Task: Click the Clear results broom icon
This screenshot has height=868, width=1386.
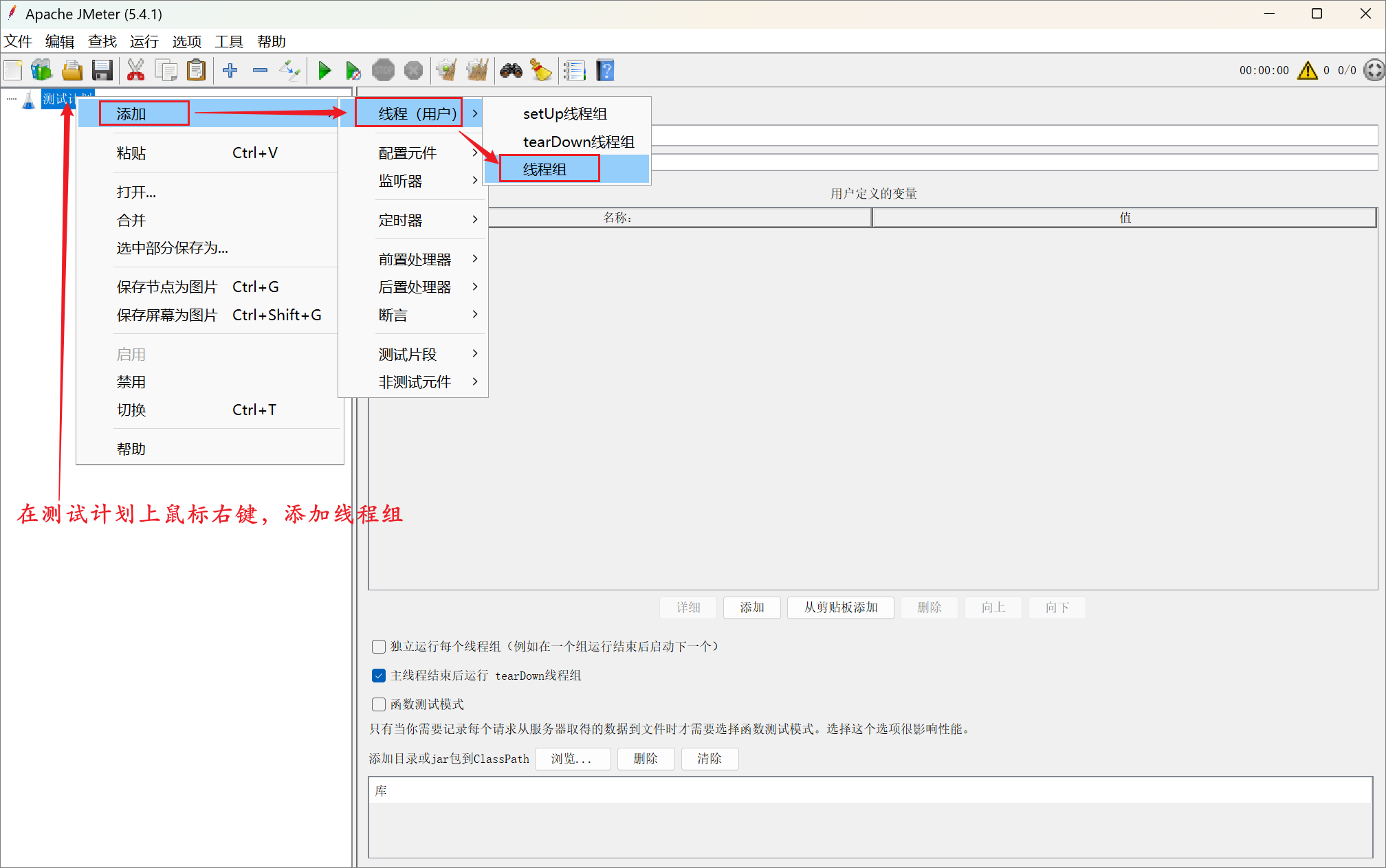Action: [447, 70]
